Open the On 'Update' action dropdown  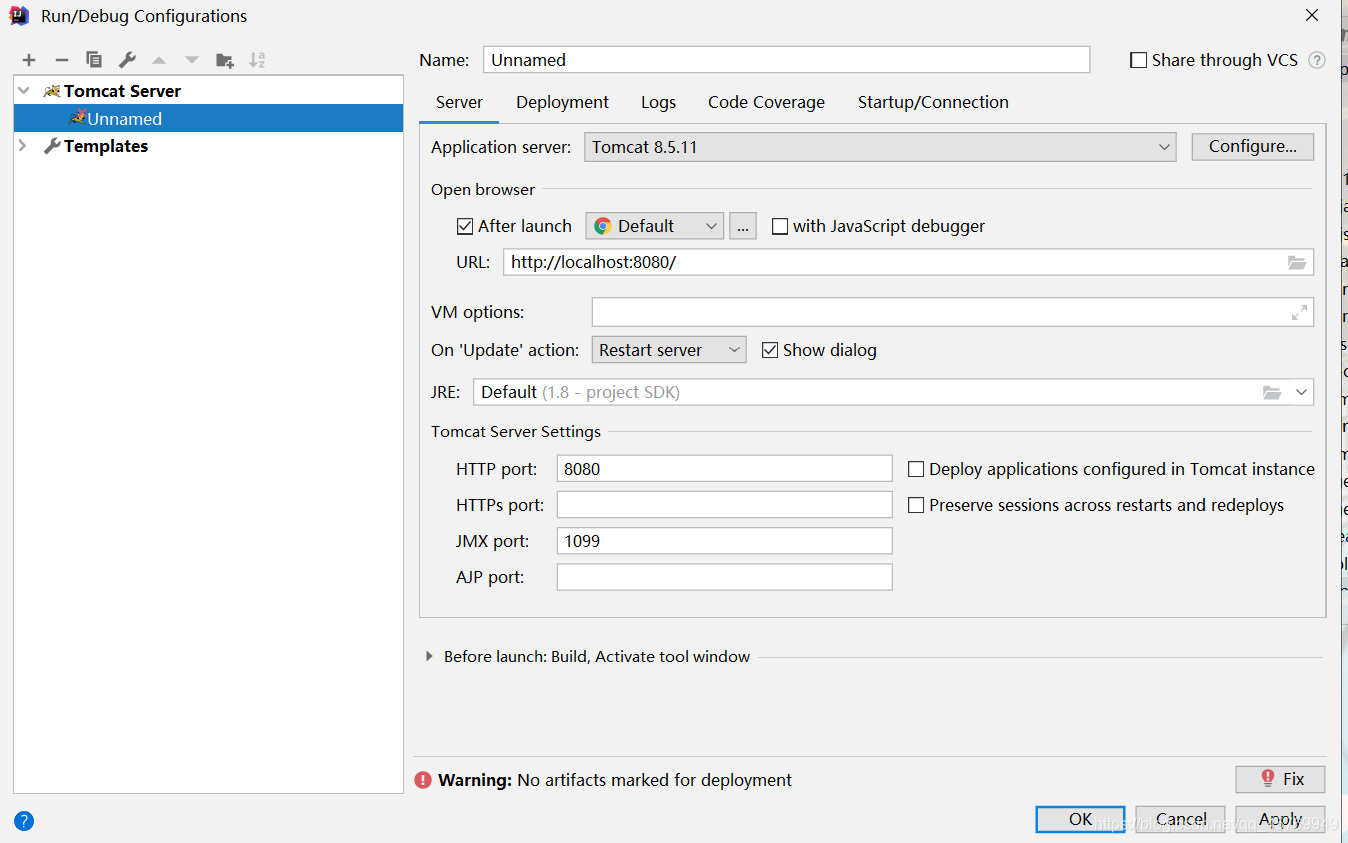669,350
